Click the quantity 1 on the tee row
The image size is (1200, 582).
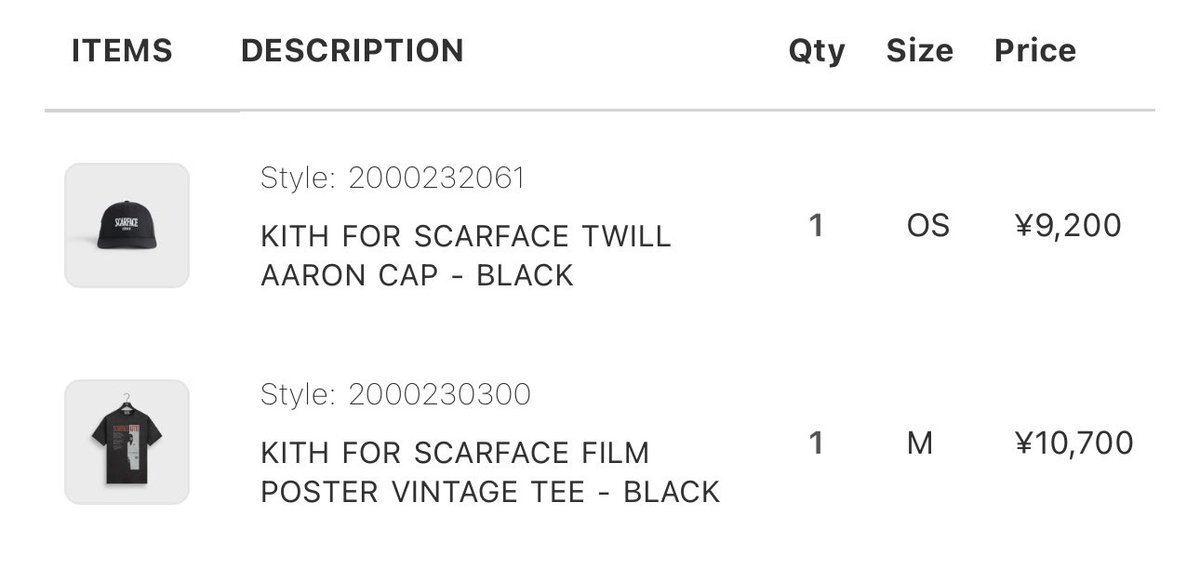816,443
